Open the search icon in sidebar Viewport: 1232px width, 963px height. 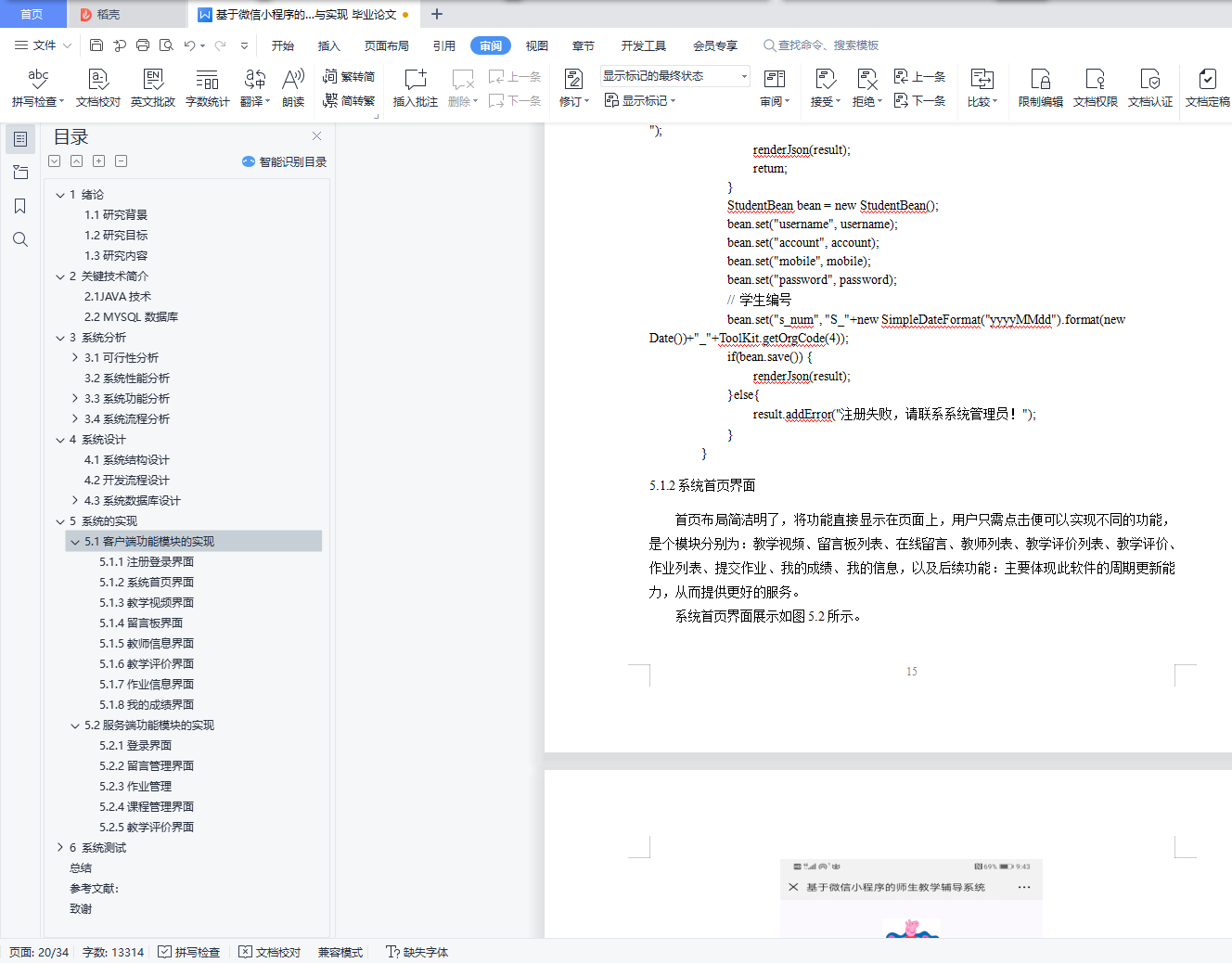20,239
